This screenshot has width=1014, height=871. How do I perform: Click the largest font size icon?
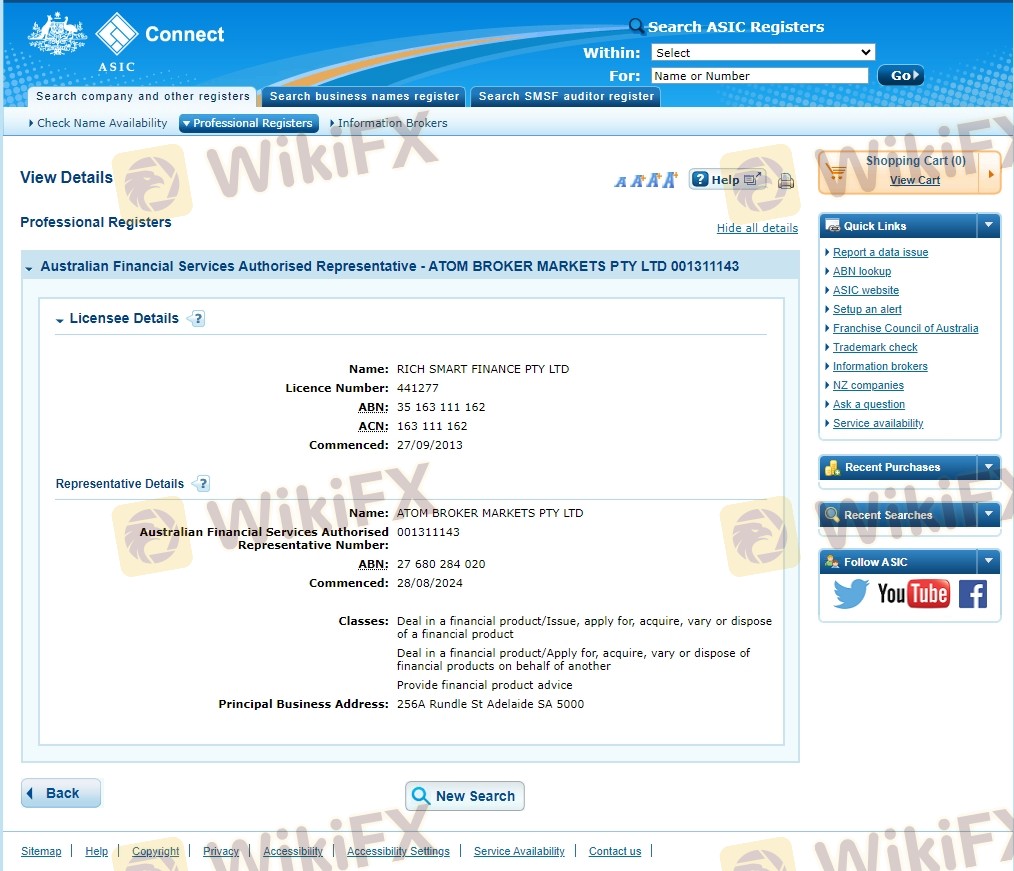pos(669,180)
